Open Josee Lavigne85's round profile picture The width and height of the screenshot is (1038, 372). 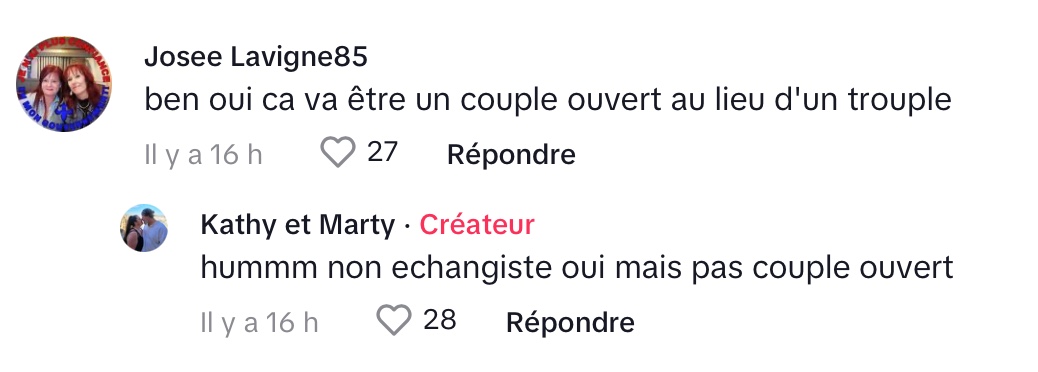[64, 84]
